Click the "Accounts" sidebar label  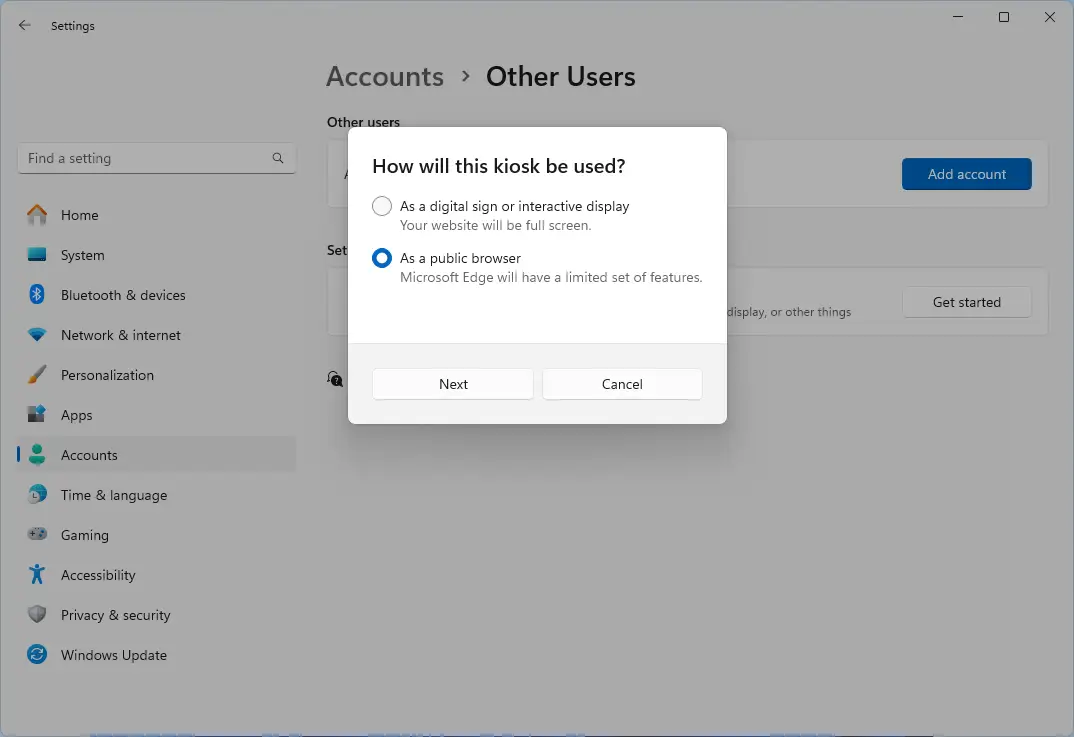[89, 455]
